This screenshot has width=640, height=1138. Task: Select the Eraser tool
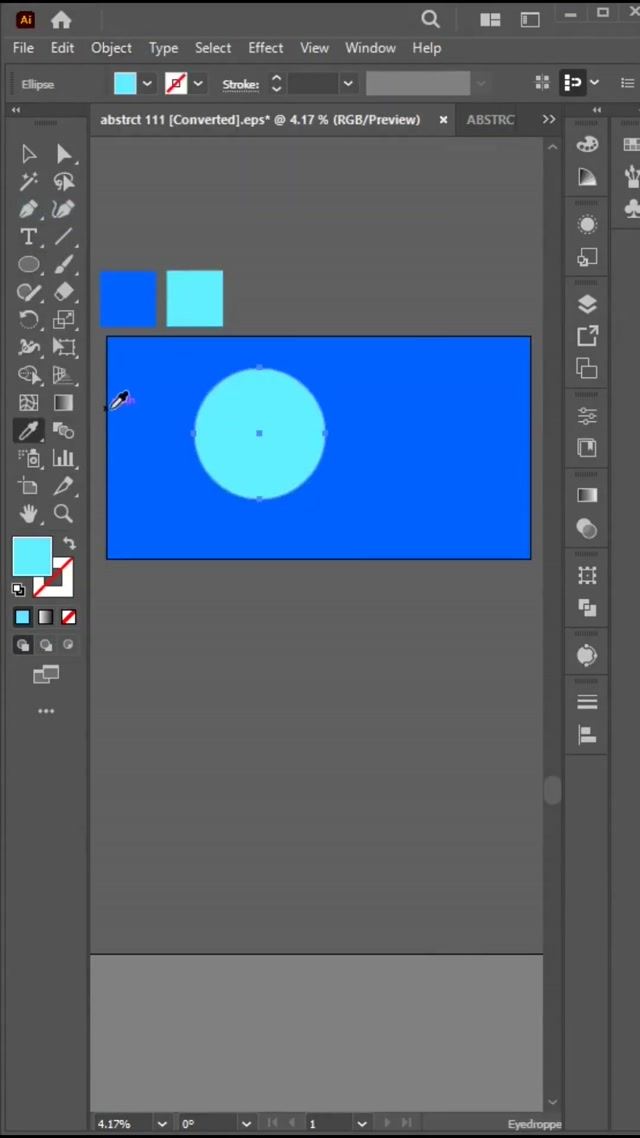coord(64,292)
